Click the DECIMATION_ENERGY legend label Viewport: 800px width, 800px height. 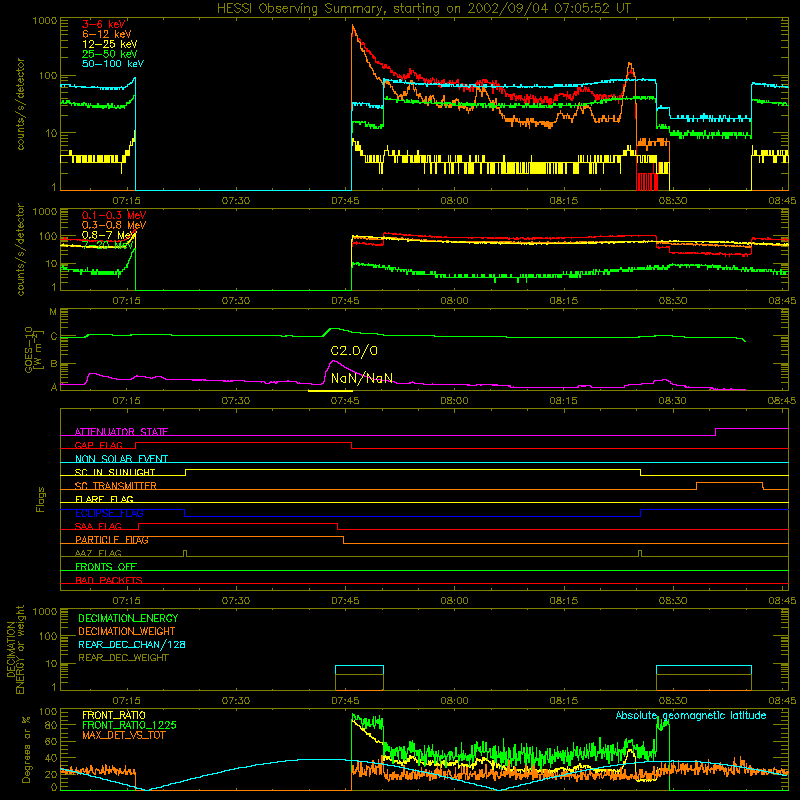[x=128, y=618]
